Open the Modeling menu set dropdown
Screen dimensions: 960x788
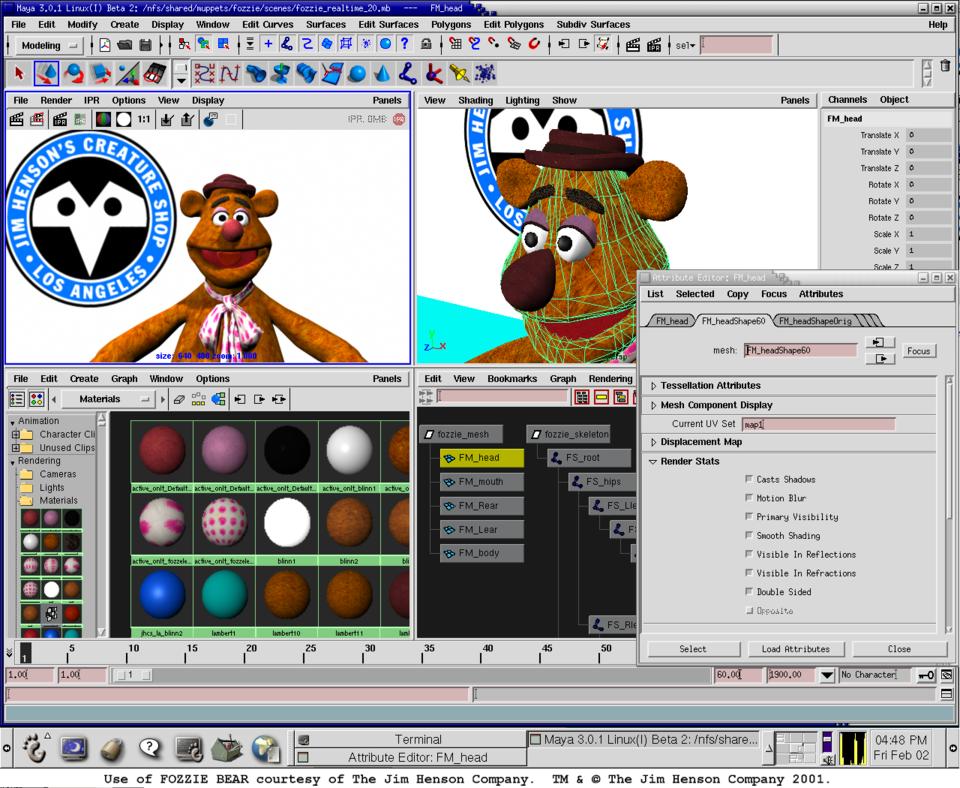coord(50,45)
